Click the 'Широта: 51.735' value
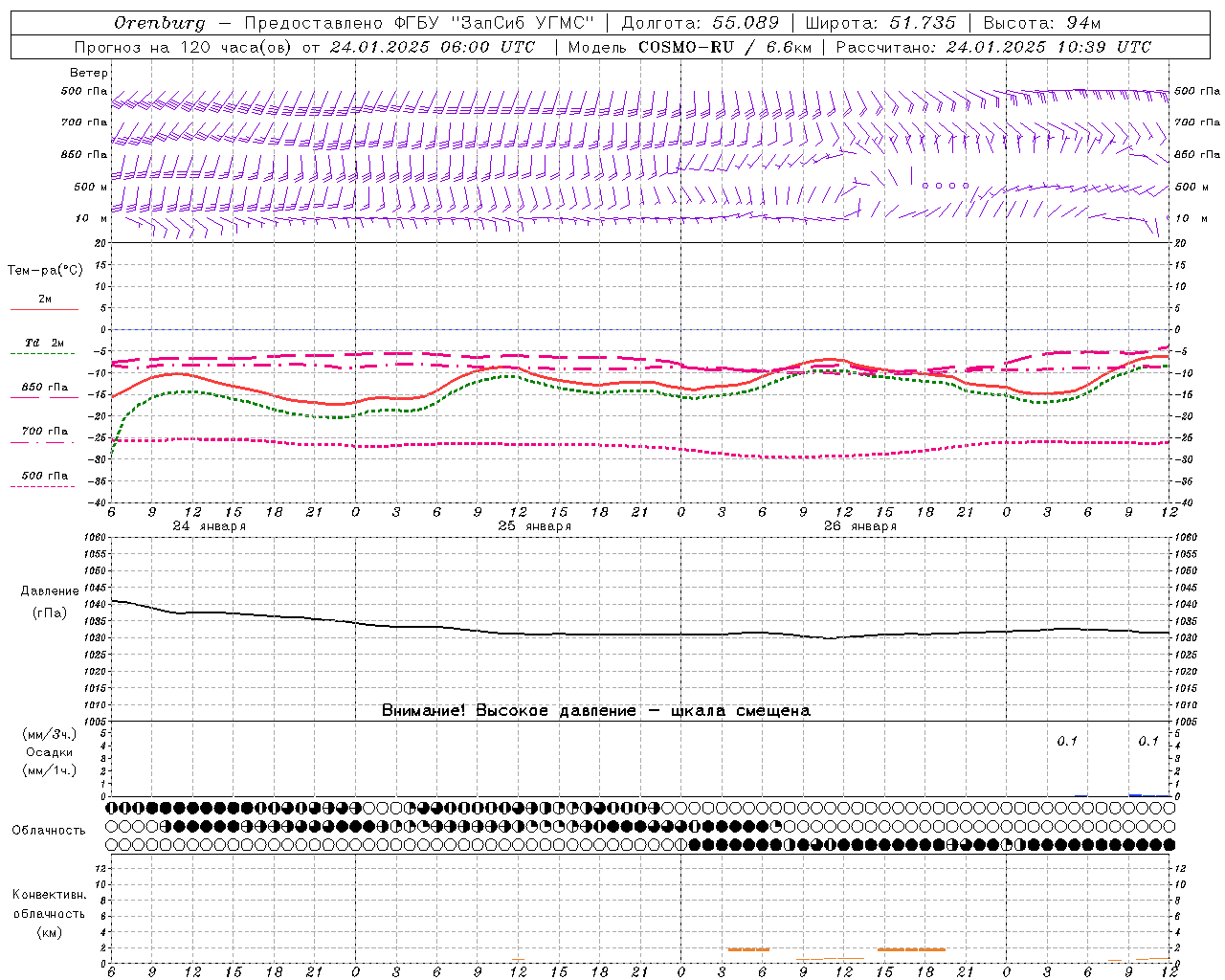1225x980 pixels. point(881,23)
